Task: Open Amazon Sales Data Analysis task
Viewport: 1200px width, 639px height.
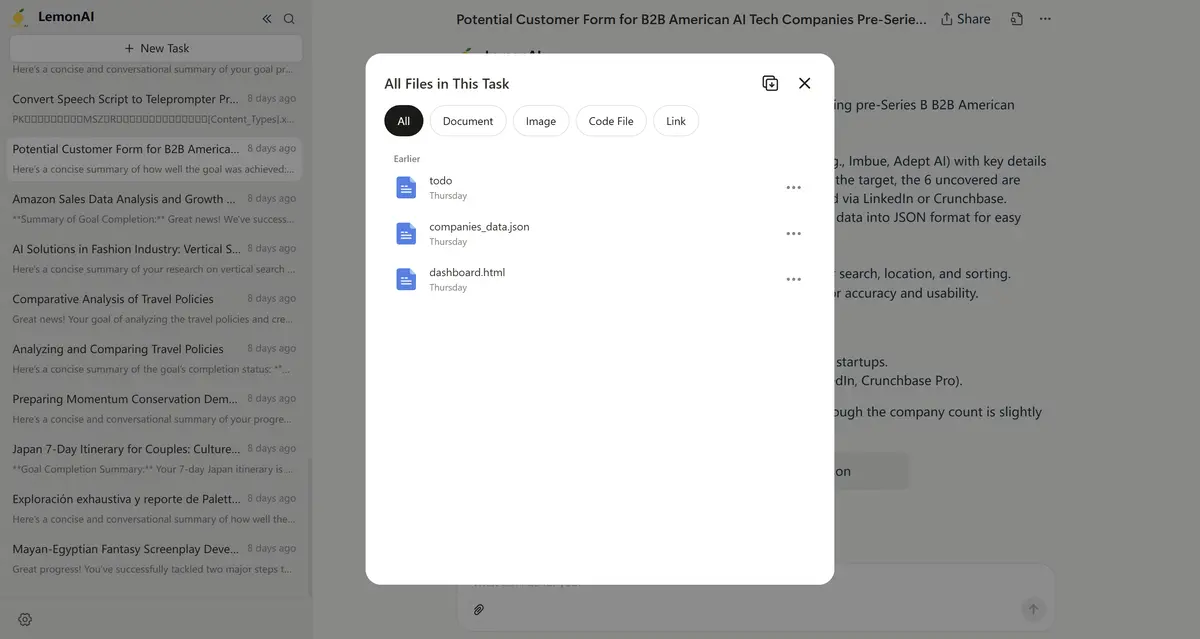Action: click(118, 199)
